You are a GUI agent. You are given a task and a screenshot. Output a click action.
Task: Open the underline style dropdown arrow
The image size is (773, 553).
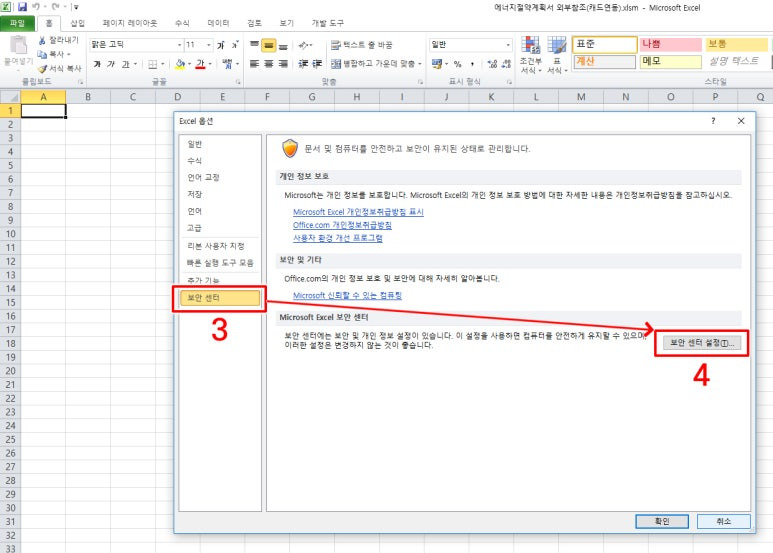pos(136,64)
